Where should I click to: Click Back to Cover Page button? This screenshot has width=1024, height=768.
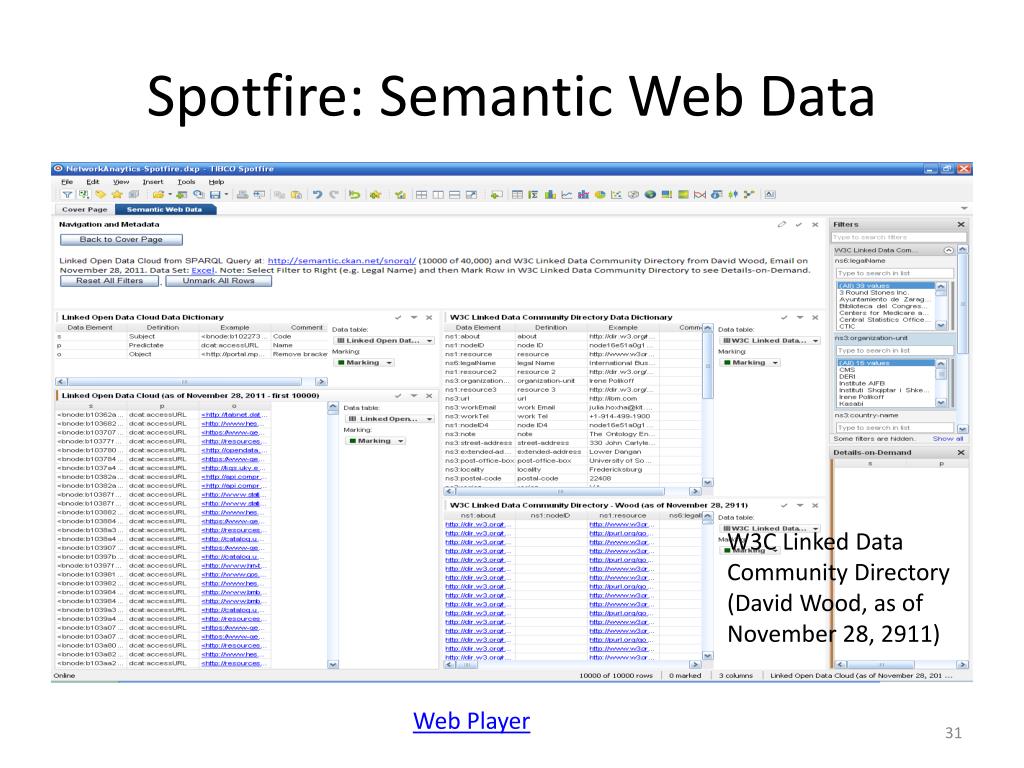(121, 240)
